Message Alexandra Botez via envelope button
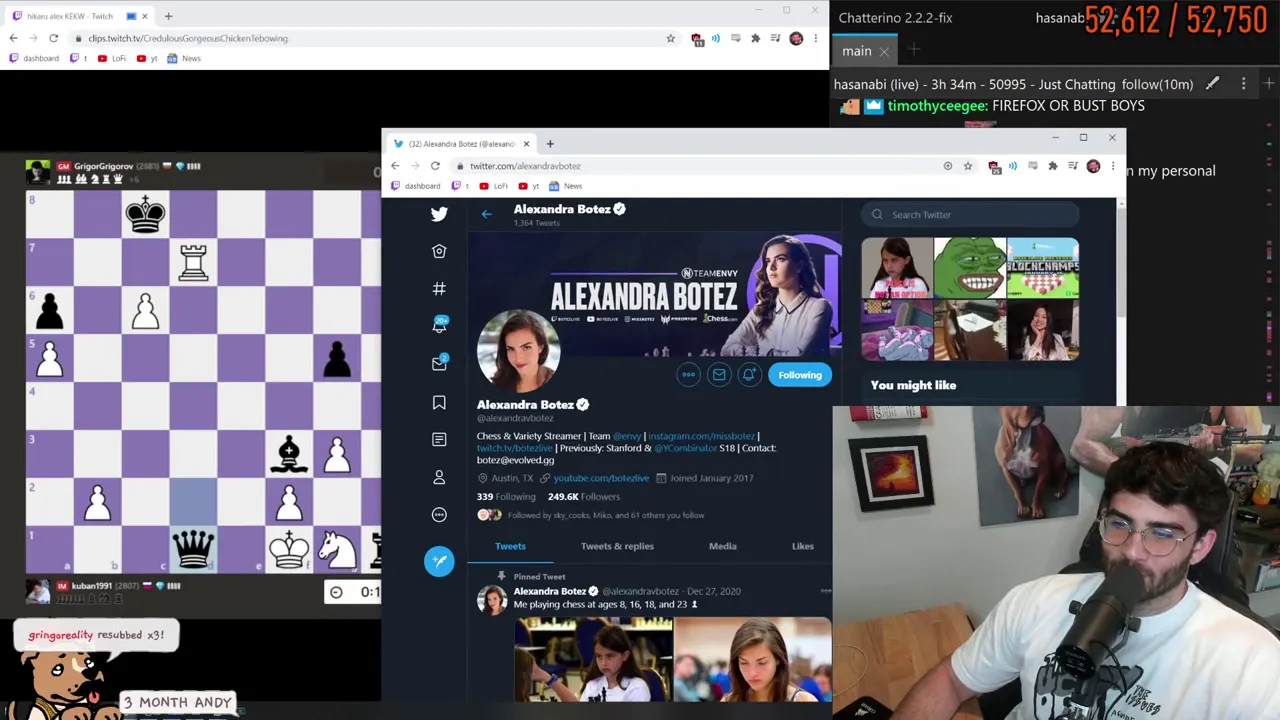This screenshot has height=720, width=1280. [719, 375]
